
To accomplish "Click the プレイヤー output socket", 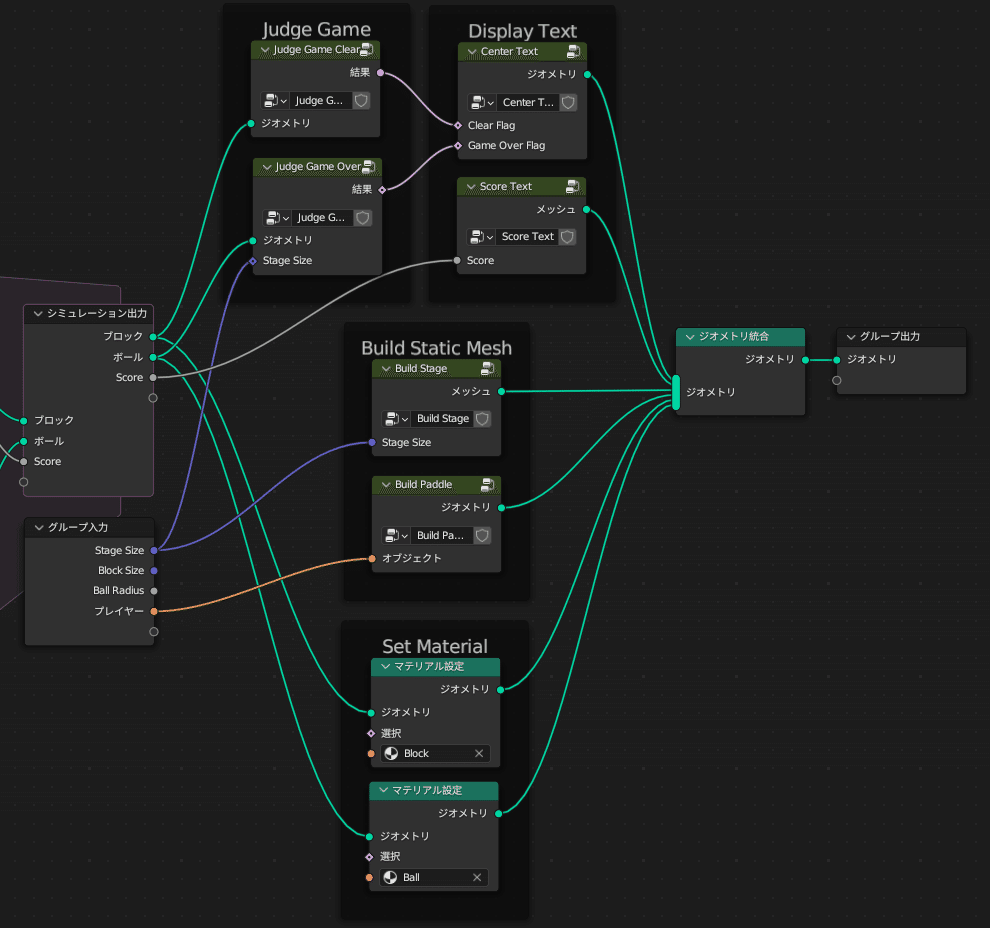I will click(x=154, y=611).
